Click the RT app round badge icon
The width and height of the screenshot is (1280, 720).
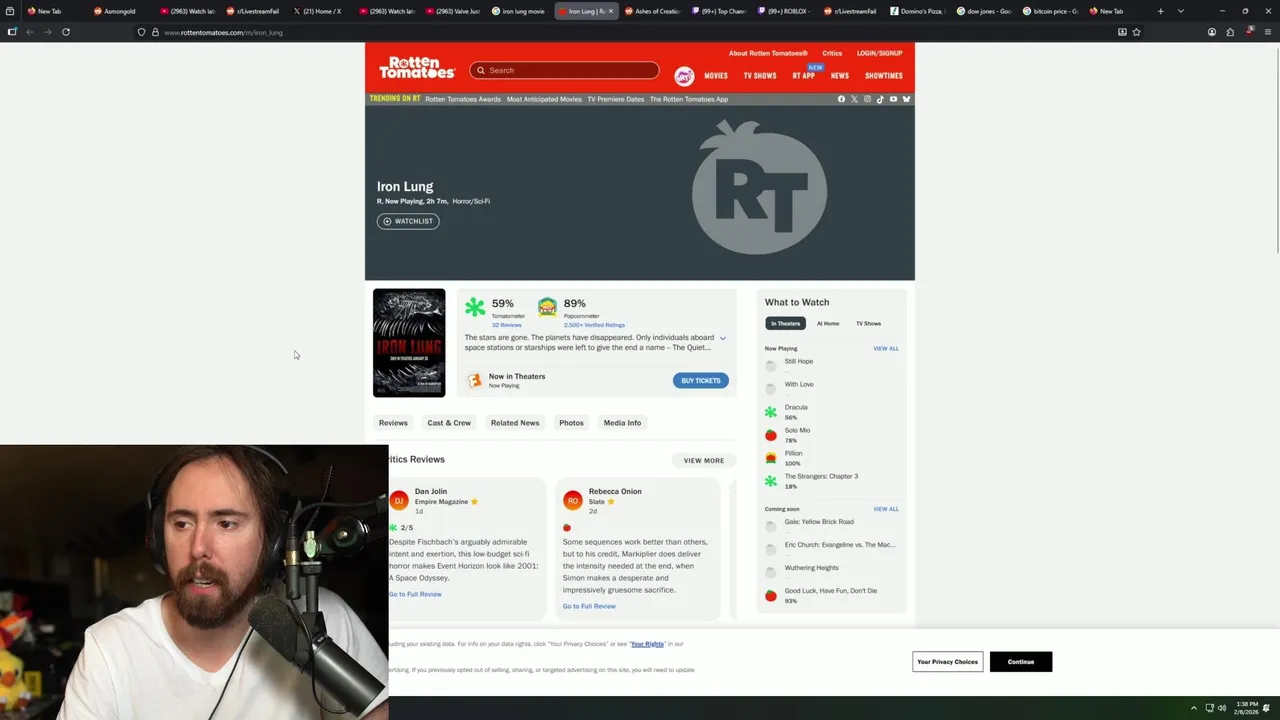(x=684, y=76)
